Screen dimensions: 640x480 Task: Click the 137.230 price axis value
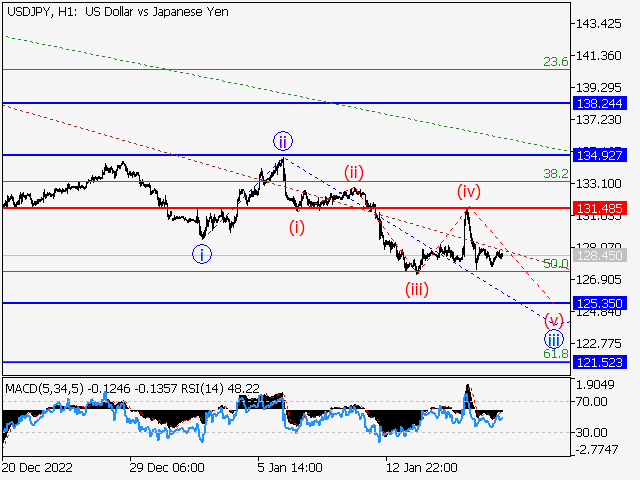coord(598,120)
